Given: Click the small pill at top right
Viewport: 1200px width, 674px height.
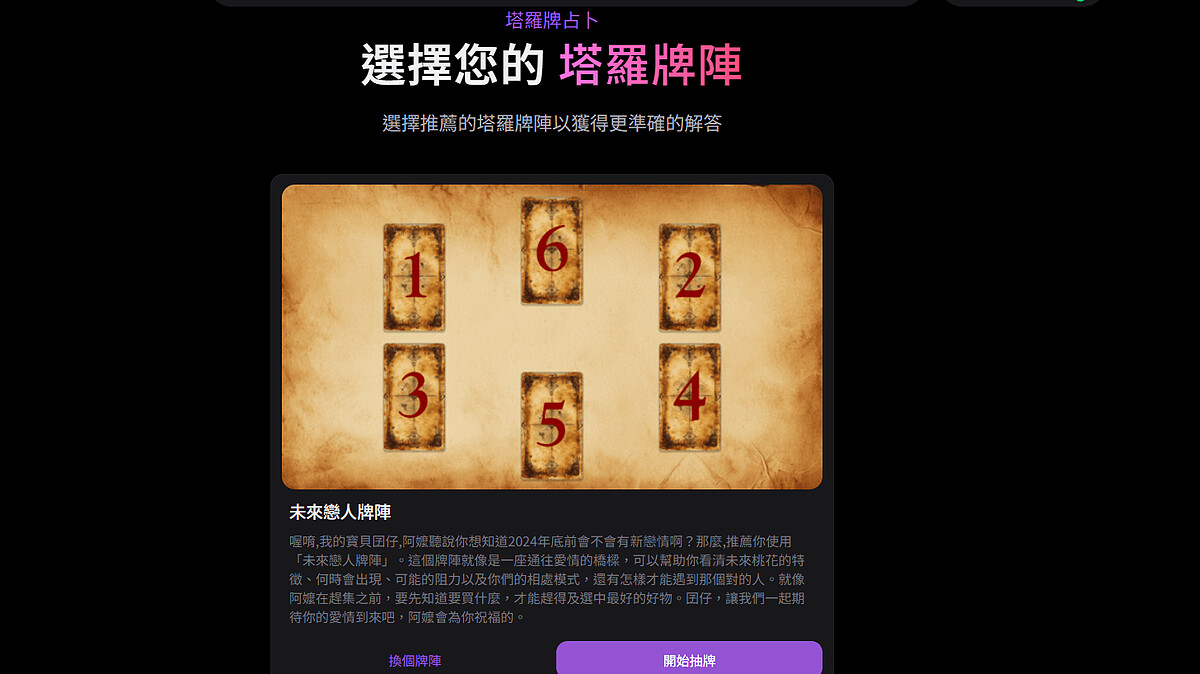Looking at the screenshot, I should pyautogui.click(x=1023, y=3).
